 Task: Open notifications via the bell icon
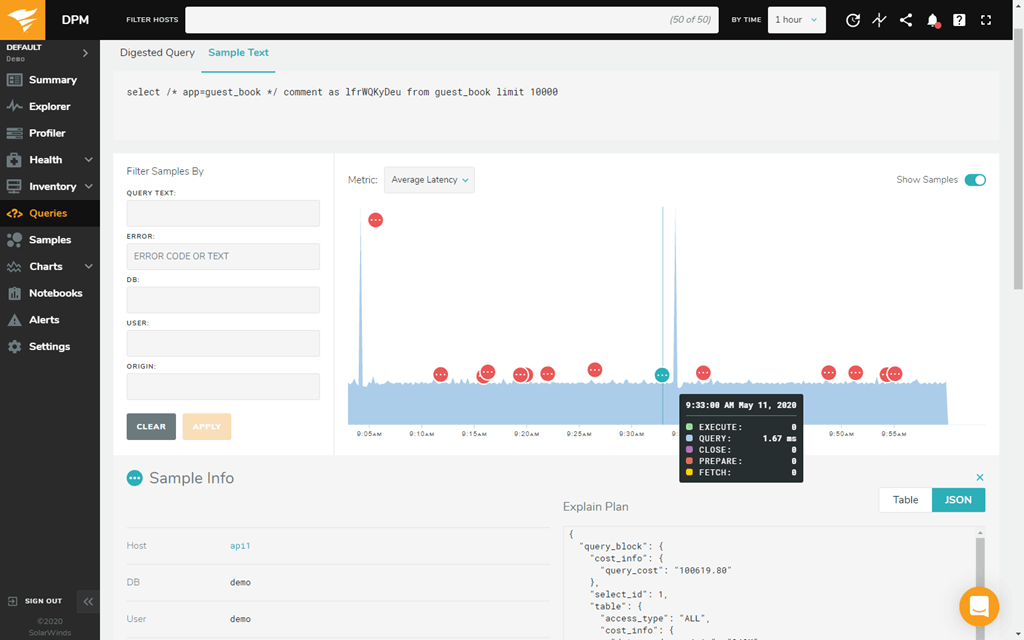click(x=931, y=20)
